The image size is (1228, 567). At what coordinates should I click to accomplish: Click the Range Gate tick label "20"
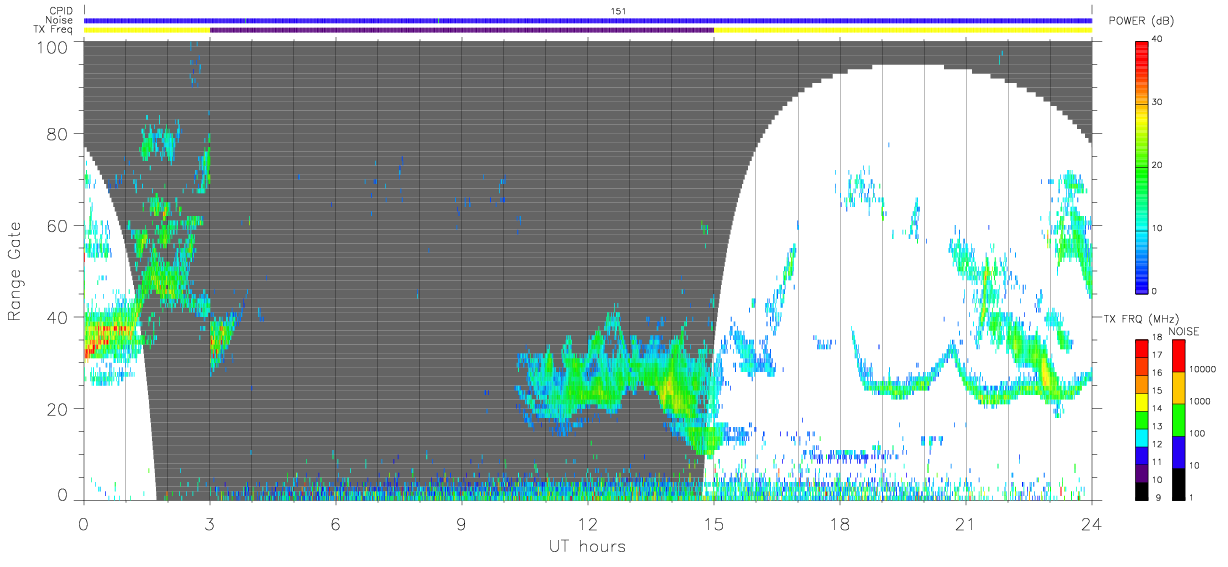(x=58, y=409)
